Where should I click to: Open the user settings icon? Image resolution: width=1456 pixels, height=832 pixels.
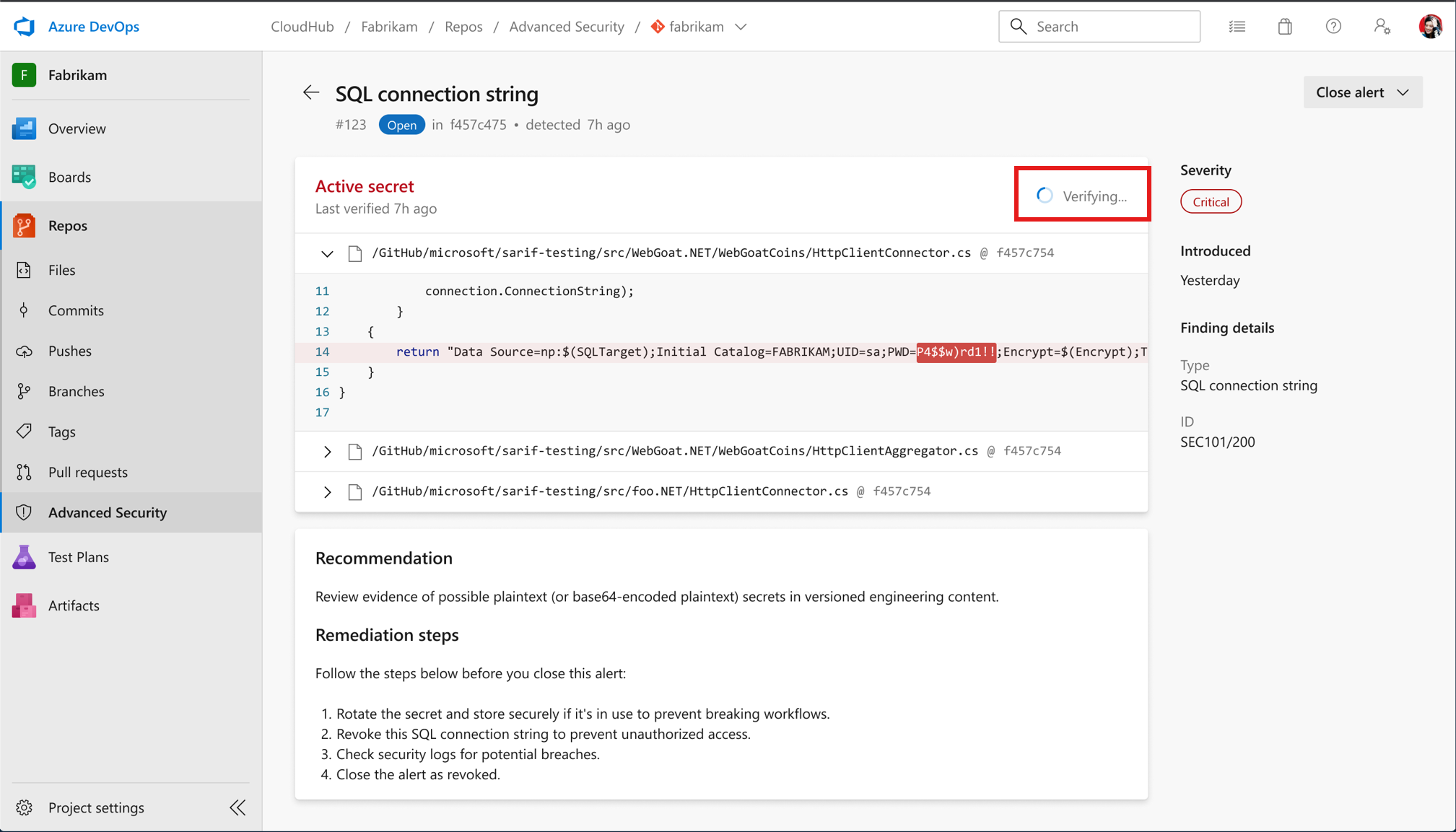(x=1382, y=27)
